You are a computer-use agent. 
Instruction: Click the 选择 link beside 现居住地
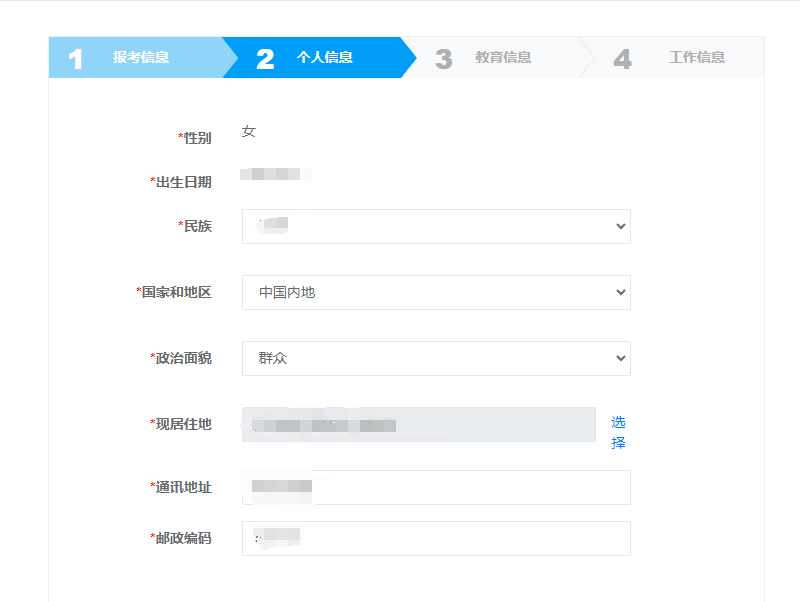(618, 432)
